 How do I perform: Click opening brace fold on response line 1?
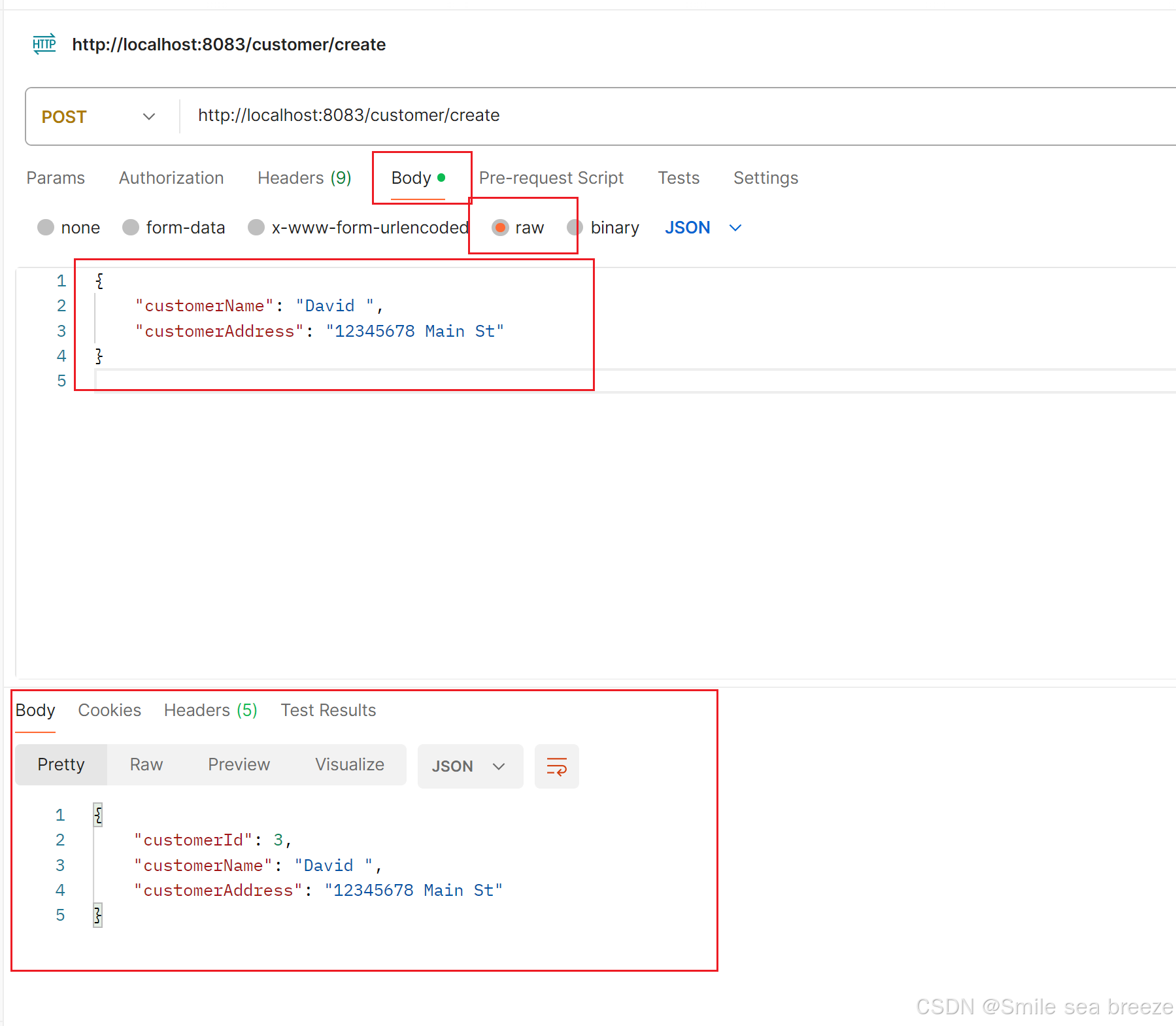pyautogui.click(x=98, y=815)
